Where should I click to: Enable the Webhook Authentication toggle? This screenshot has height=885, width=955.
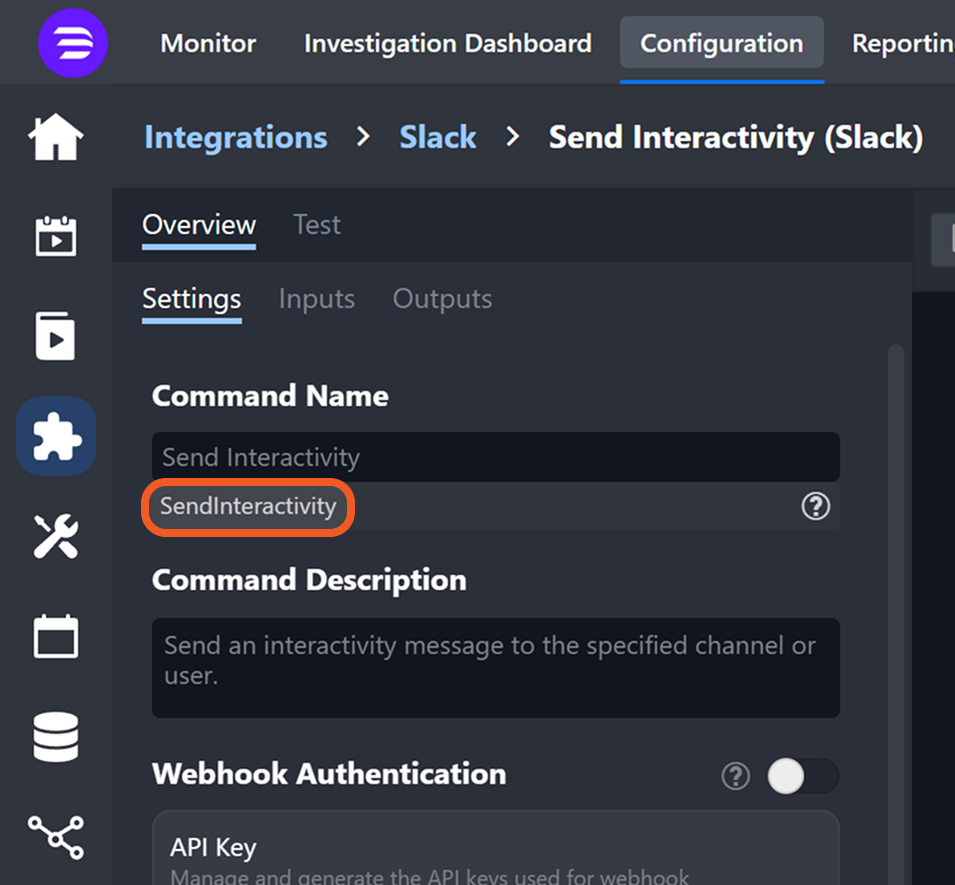tap(802, 776)
